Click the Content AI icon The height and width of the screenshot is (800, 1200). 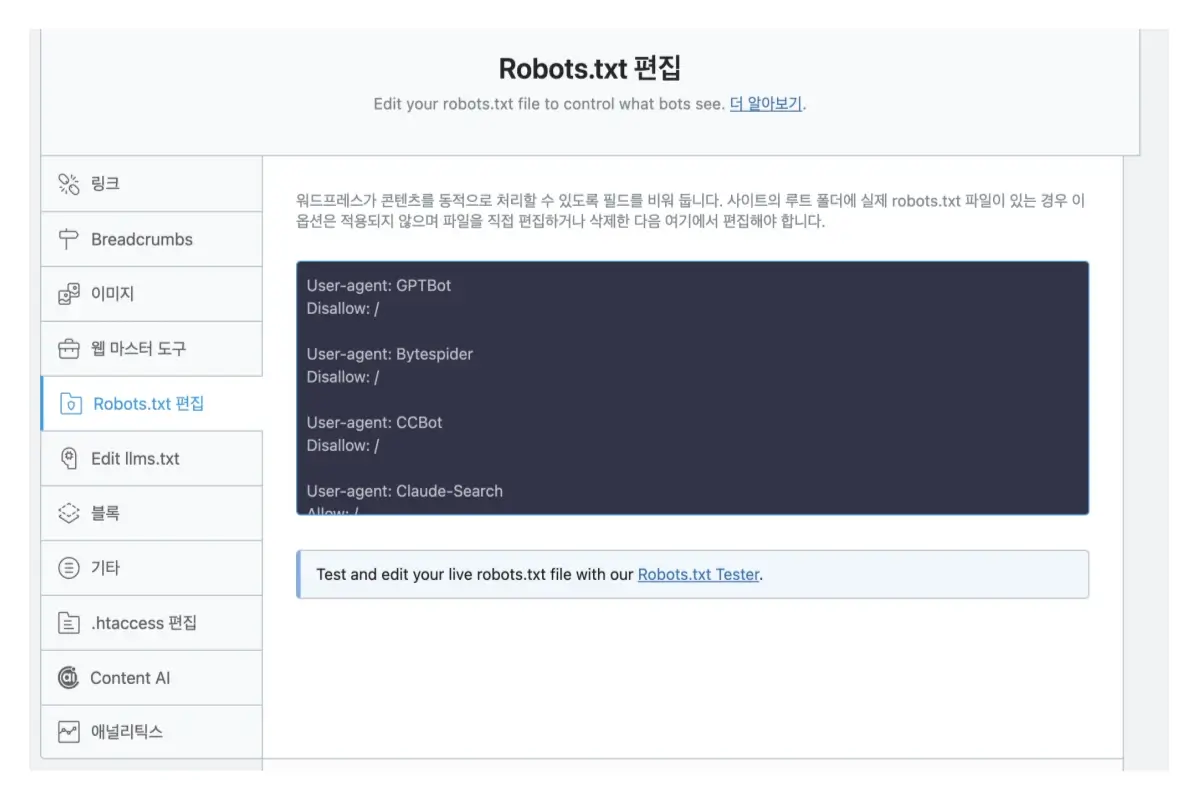pyautogui.click(x=68, y=677)
